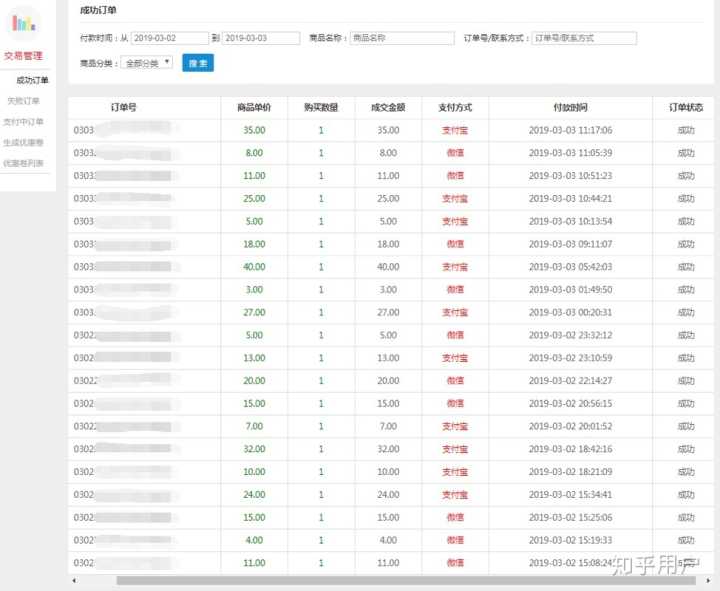Go to 支付中订单 in the sidebar
The height and width of the screenshot is (591, 720).
tap(24, 122)
